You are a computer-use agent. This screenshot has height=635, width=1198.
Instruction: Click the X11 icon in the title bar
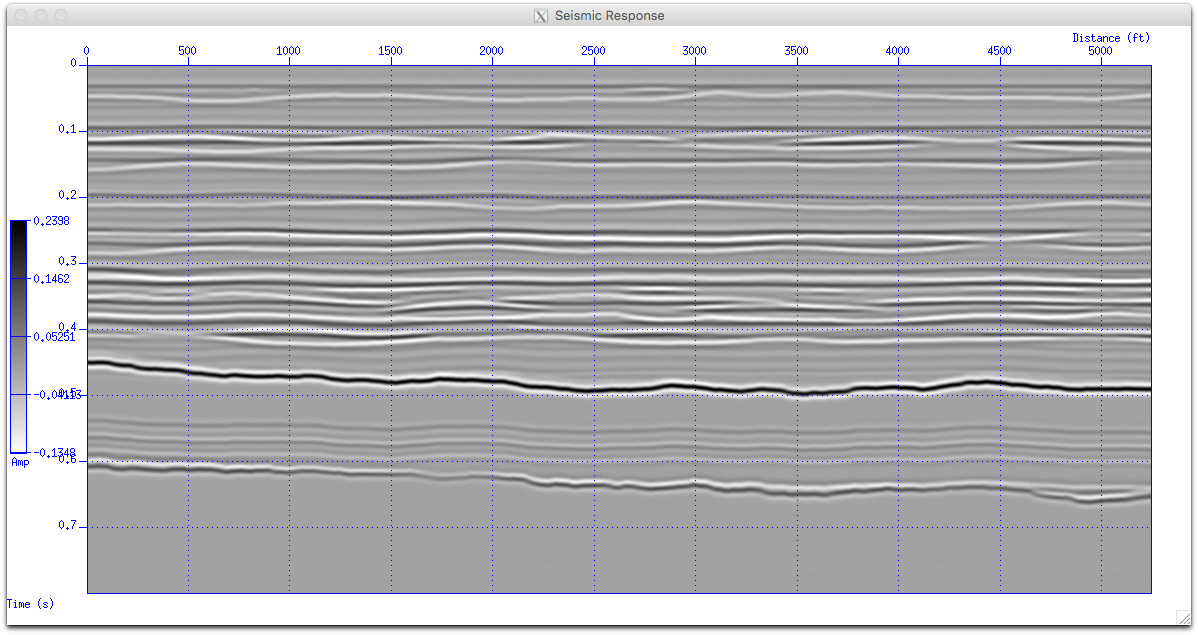[540, 16]
